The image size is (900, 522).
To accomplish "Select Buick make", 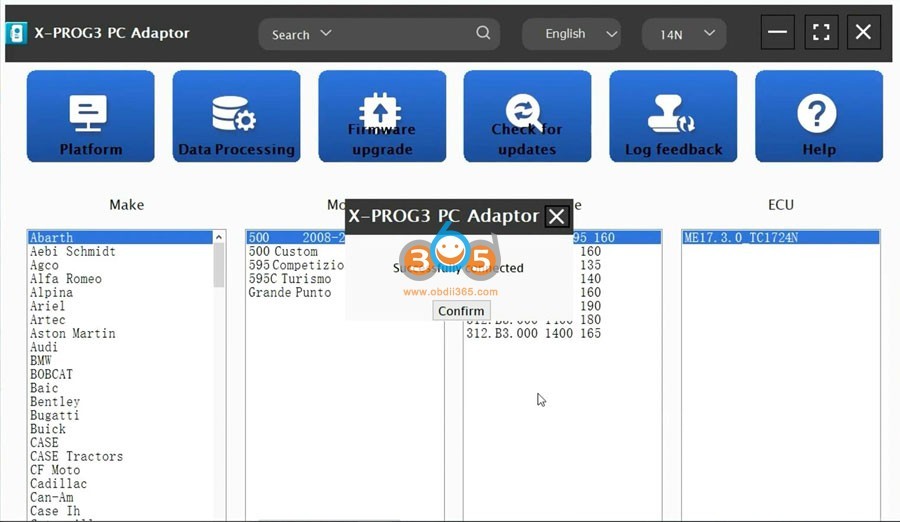I will [120, 429].
